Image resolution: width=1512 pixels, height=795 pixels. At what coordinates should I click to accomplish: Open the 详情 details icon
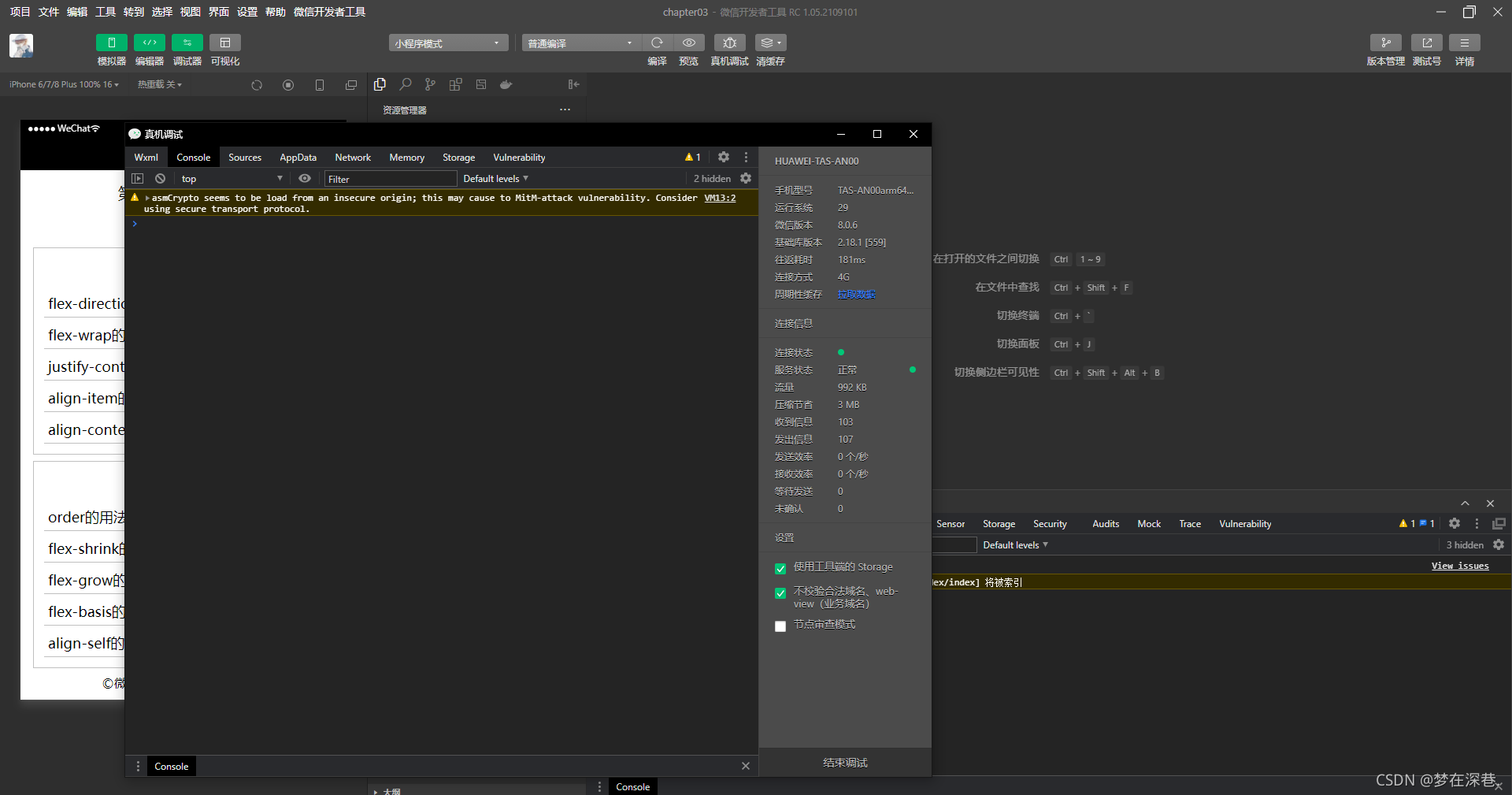pos(1464,43)
